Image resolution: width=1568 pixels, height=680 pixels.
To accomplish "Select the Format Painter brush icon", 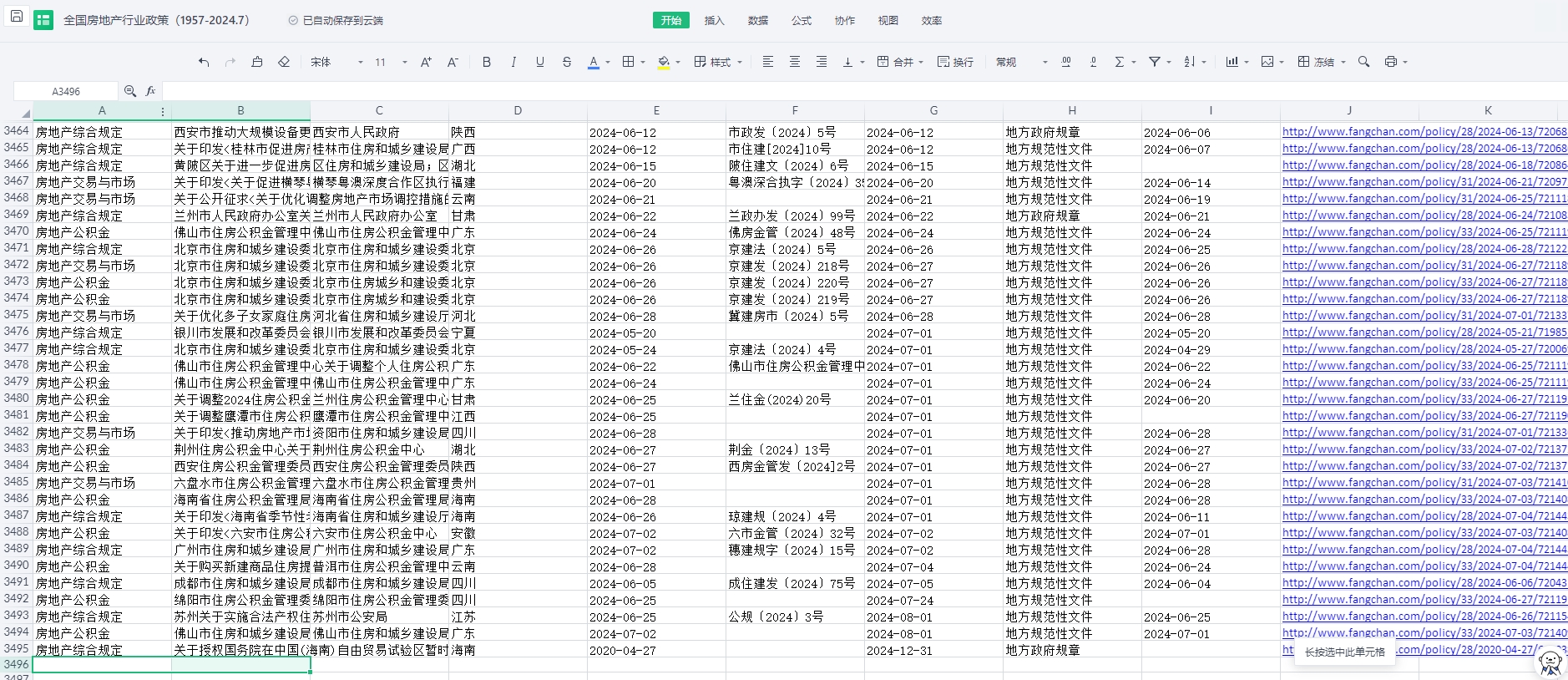I will coord(257,62).
